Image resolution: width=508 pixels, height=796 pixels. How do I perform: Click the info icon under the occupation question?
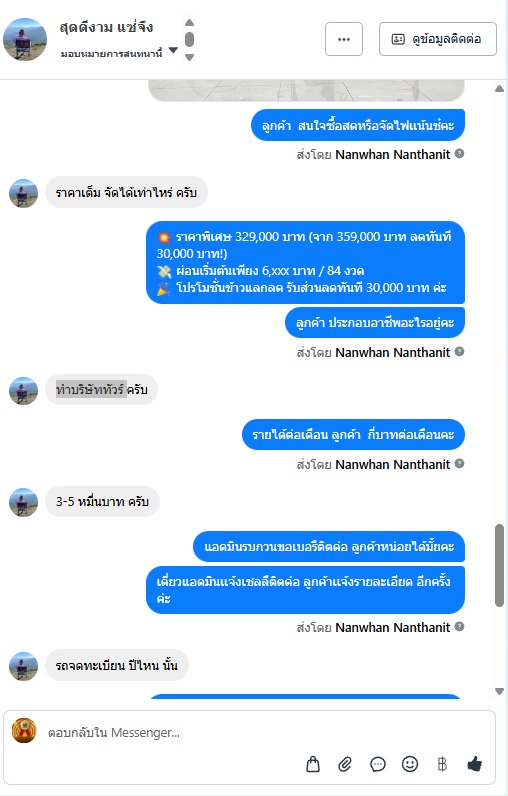[459, 351]
